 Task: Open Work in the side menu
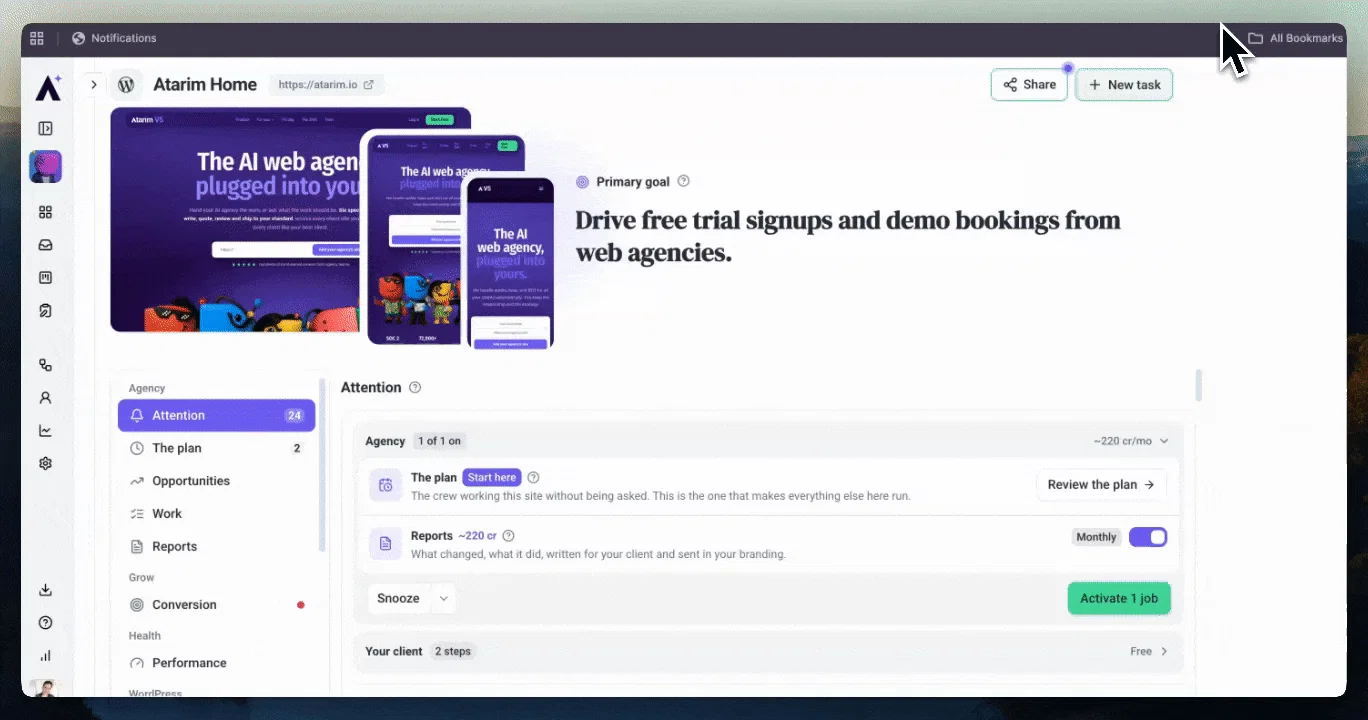click(x=216, y=514)
